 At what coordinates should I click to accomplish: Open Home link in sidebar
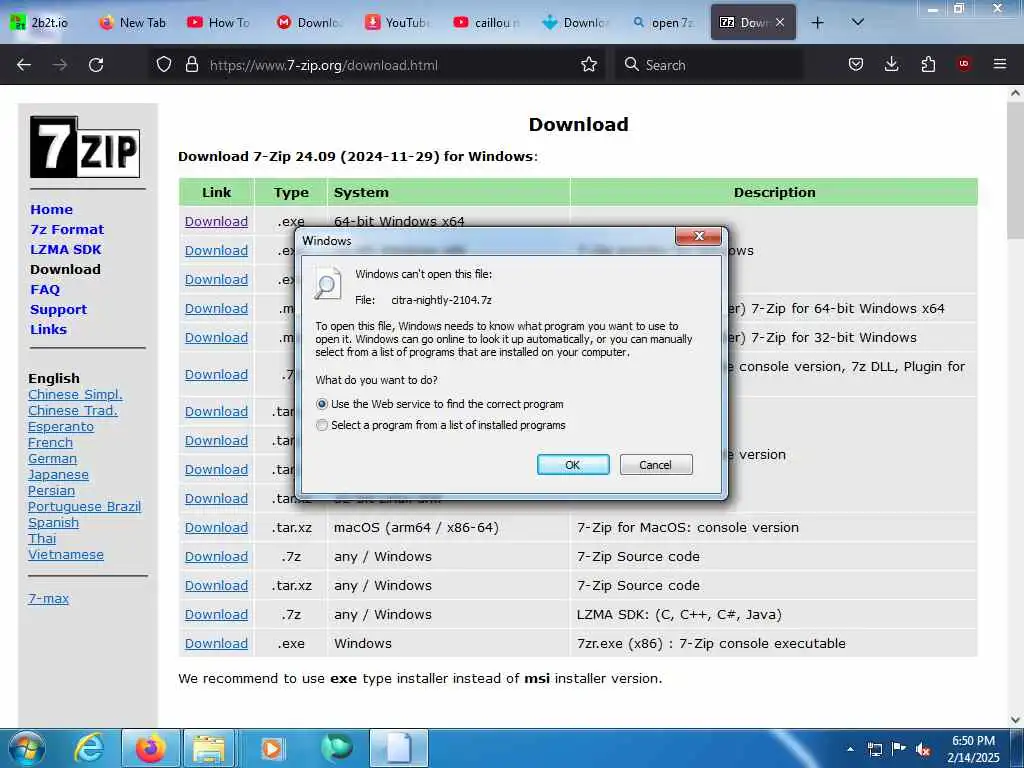52,210
